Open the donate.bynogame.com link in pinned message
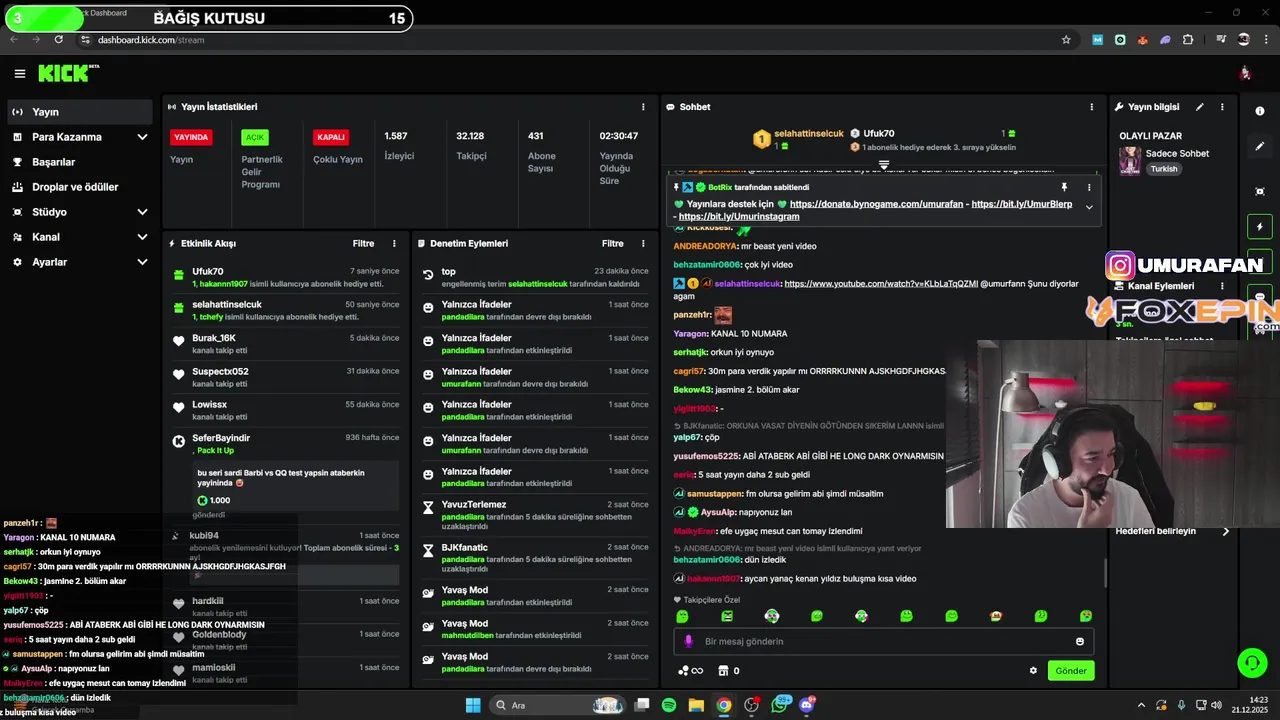This screenshot has width=1280, height=720. coord(877,204)
